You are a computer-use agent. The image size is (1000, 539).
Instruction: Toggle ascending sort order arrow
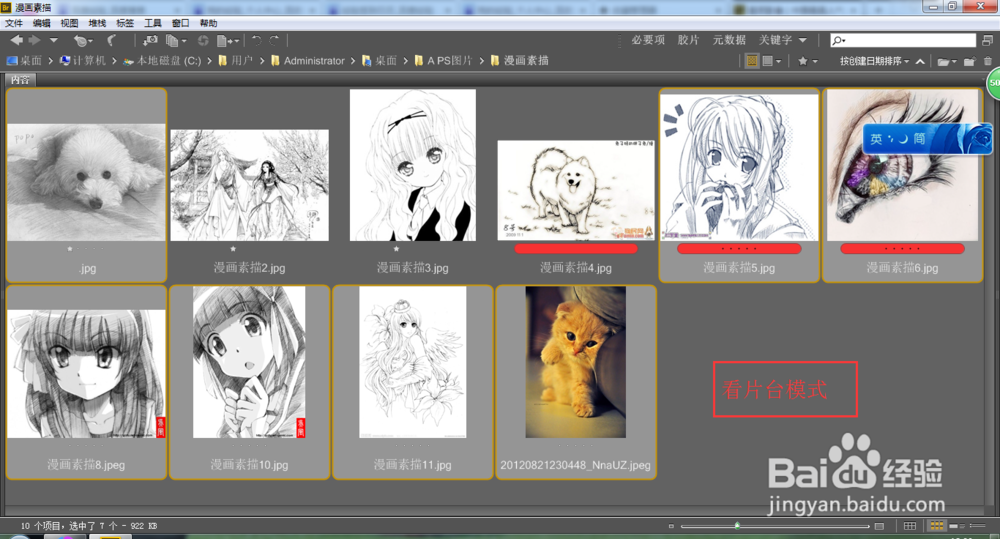tap(920, 61)
